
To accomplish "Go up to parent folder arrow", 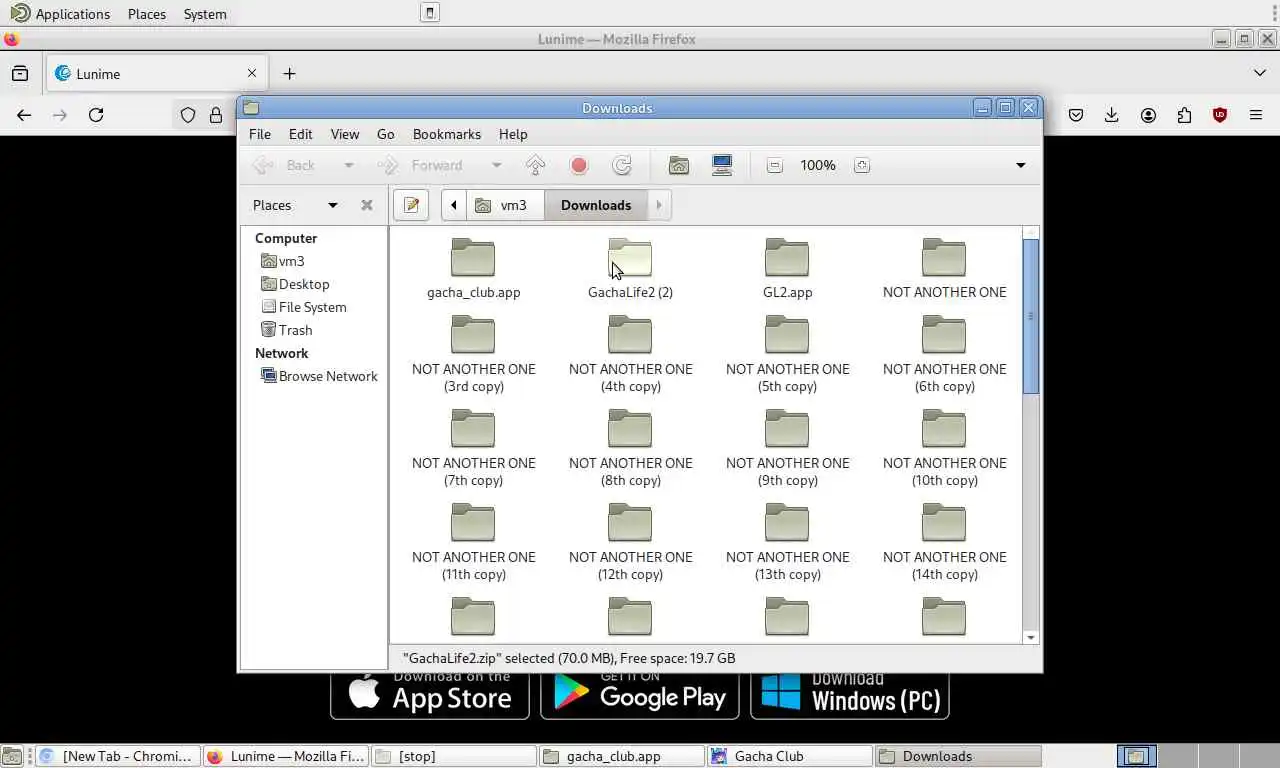I will coord(535,165).
